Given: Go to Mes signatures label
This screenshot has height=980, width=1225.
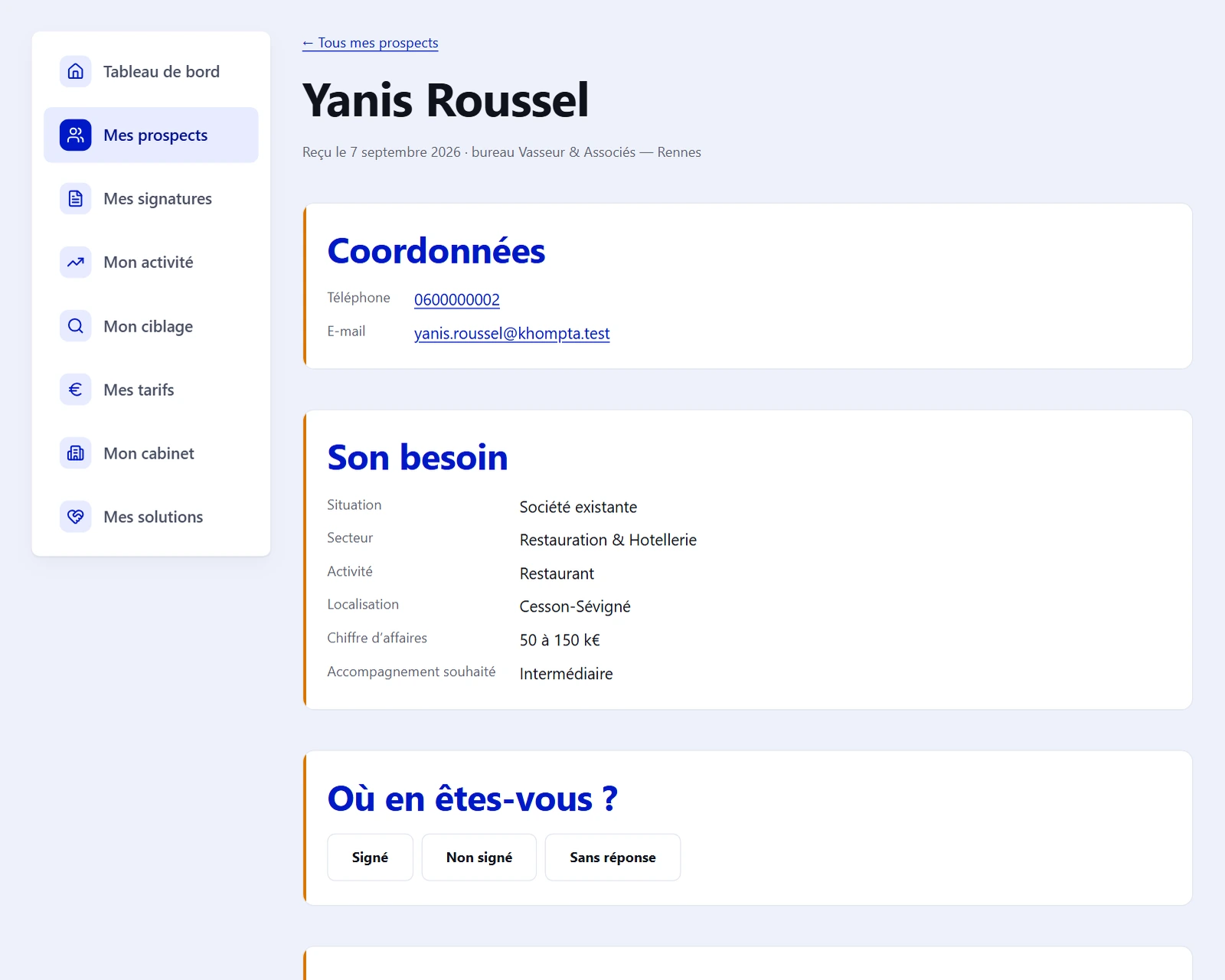Looking at the screenshot, I should pos(158,198).
